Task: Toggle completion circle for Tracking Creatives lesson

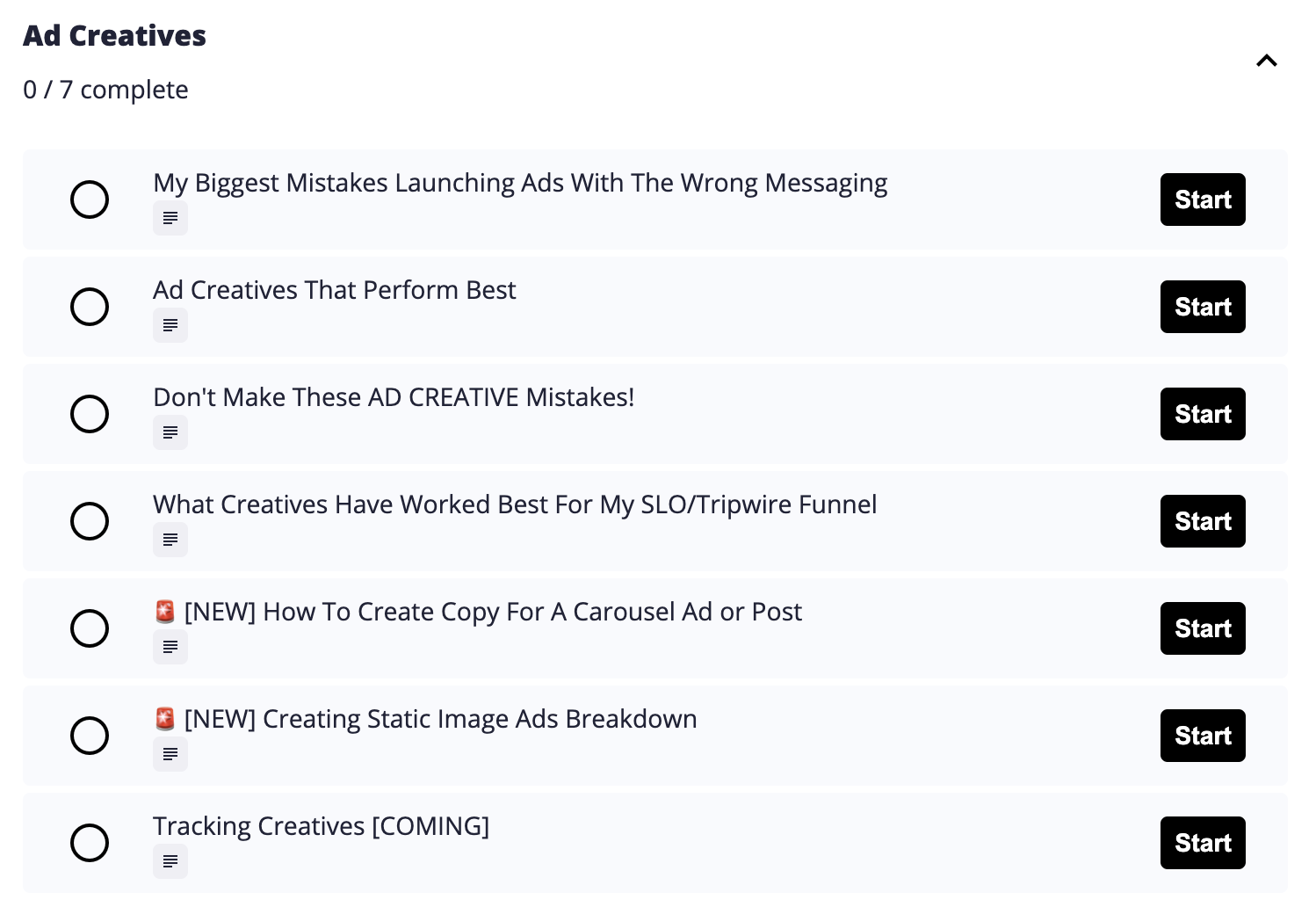Action: pos(90,843)
